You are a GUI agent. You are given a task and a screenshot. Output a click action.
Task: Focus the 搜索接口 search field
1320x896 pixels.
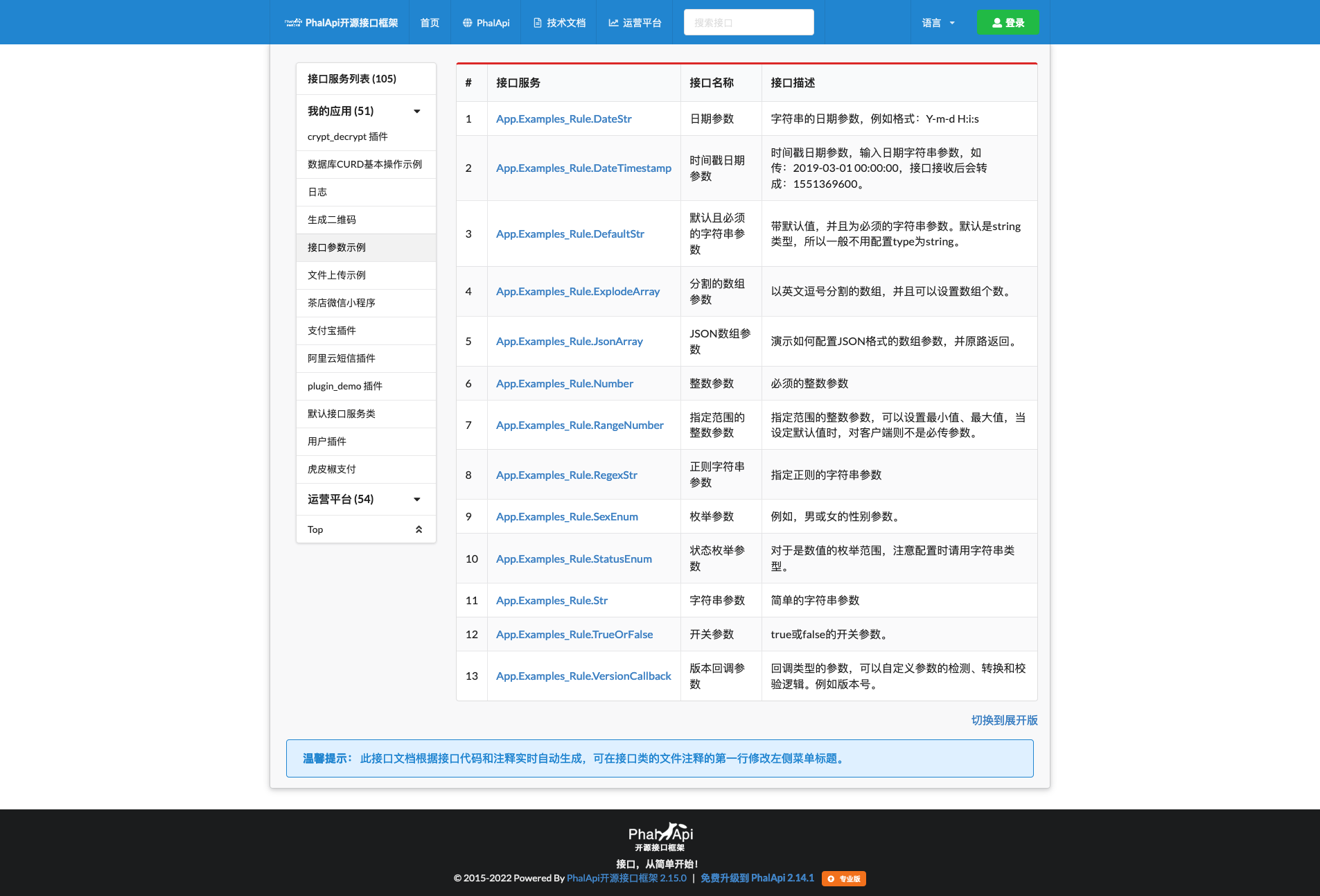[748, 22]
